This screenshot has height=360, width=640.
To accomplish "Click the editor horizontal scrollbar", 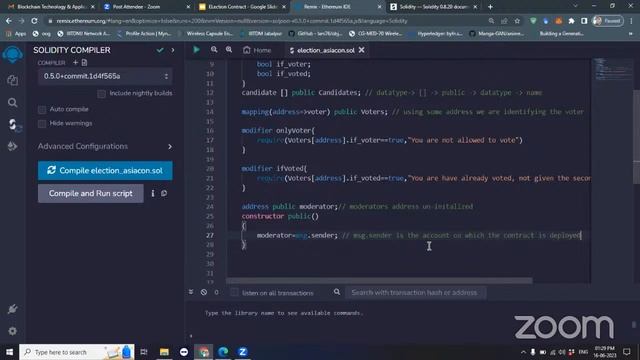I will click(379, 281).
